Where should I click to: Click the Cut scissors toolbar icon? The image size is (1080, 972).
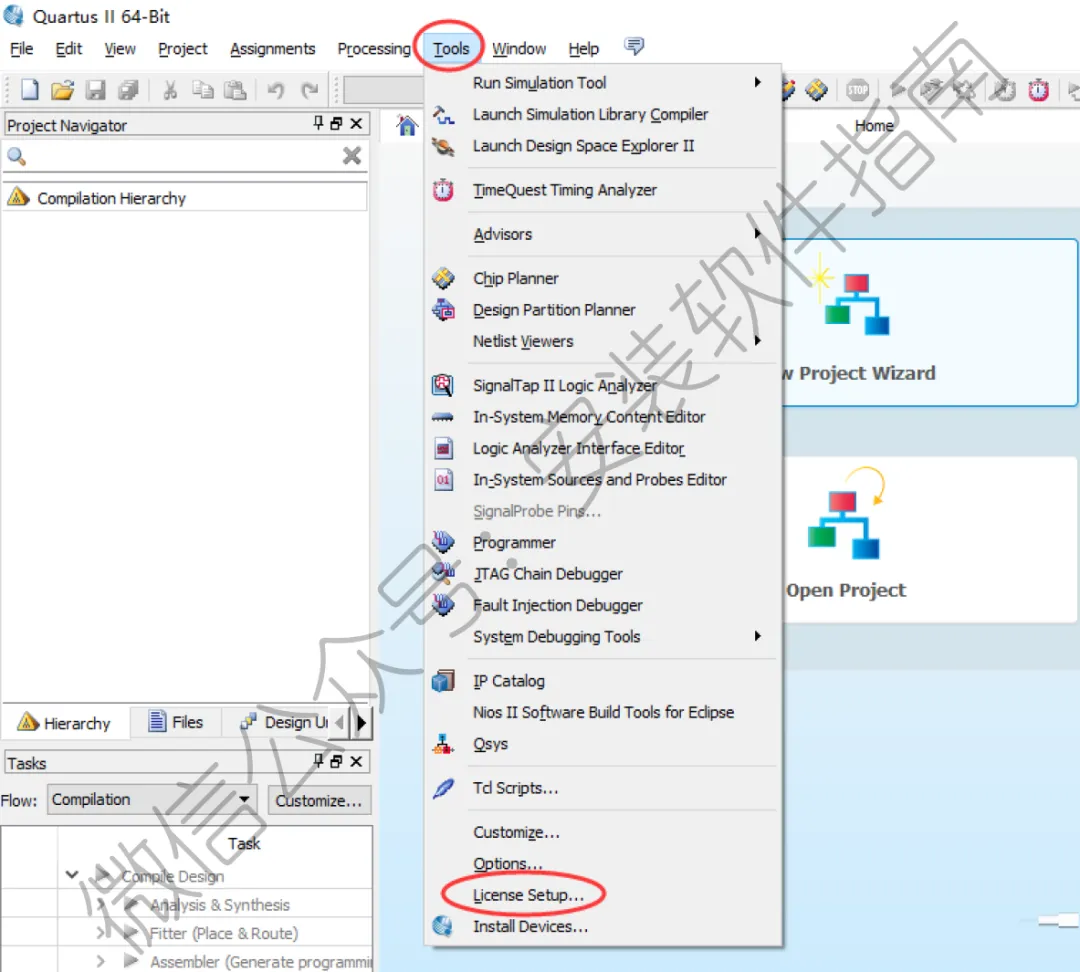click(170, 90)
